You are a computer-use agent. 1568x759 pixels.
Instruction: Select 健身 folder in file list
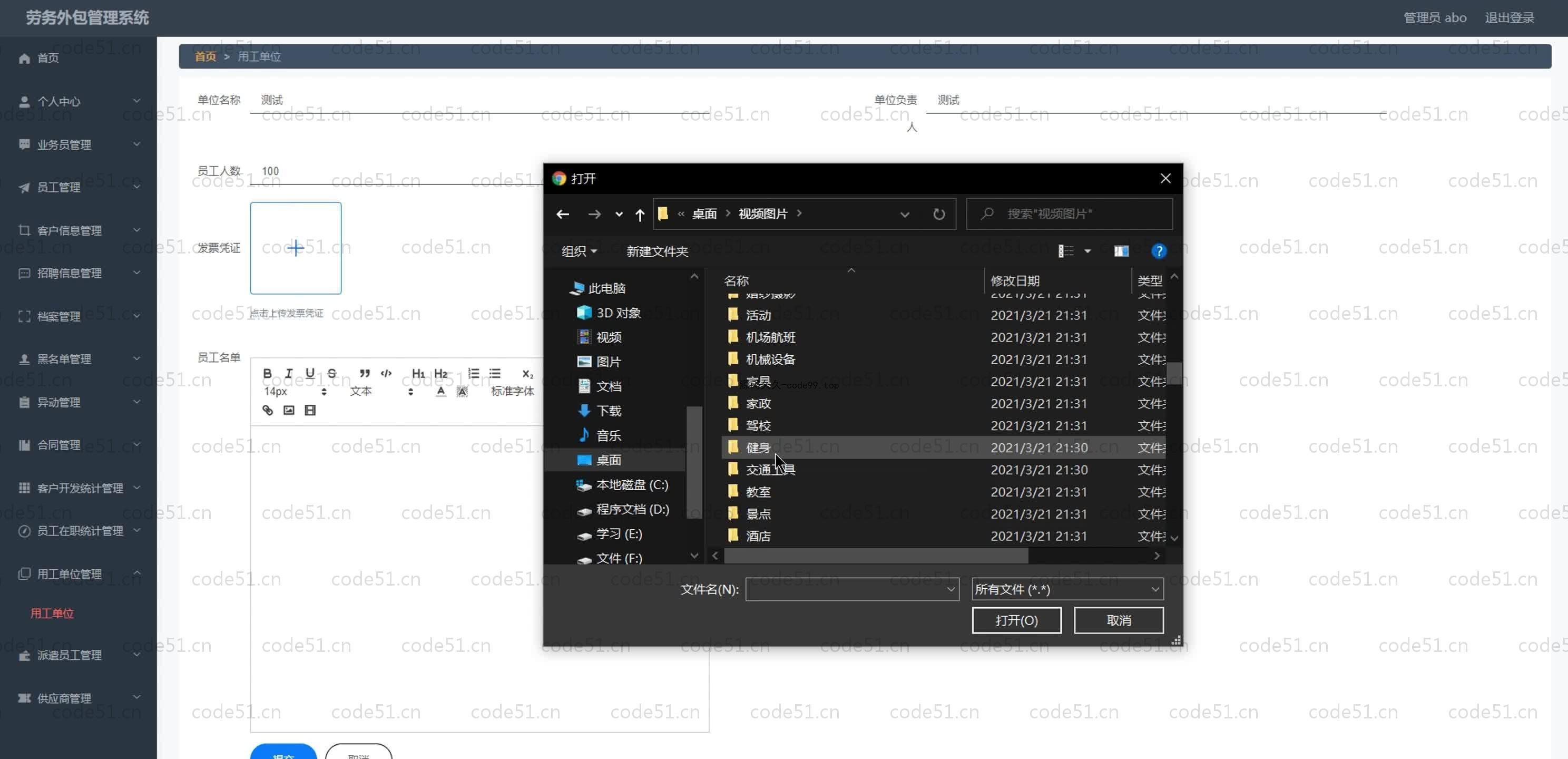tap(943, 447)
